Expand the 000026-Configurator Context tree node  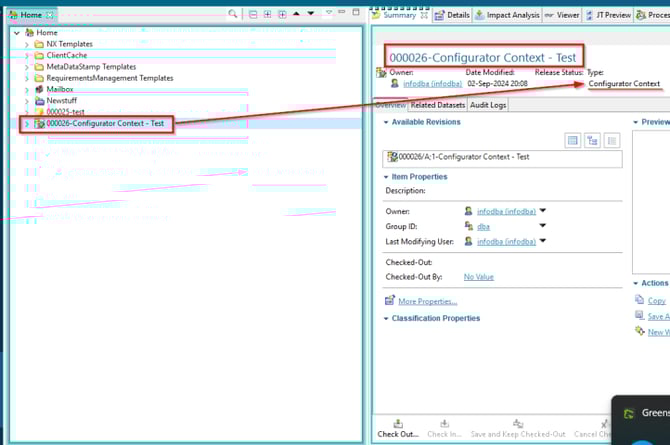click(27, 124)
